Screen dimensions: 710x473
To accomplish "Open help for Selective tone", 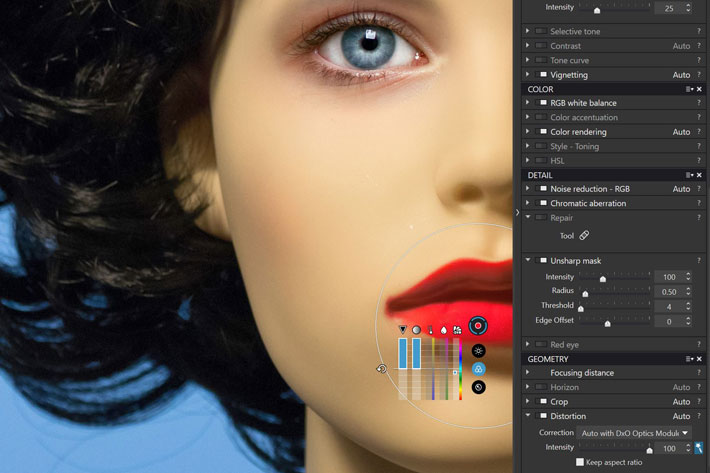I will tap(699, 31).
